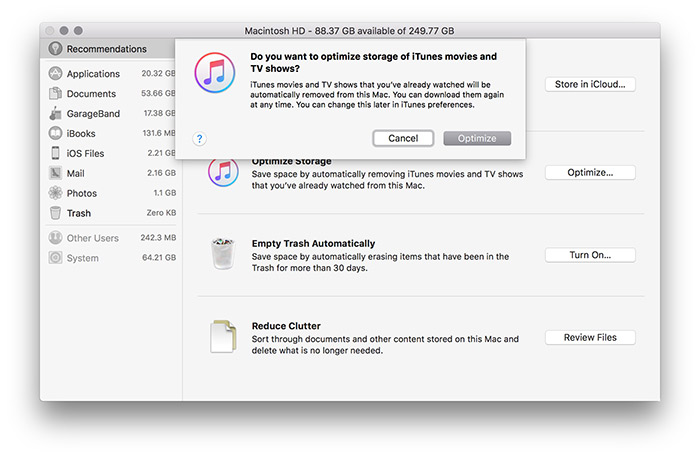The width and height of the screenshot is (700, 458).
Task: Turn On empty trash automatically
Action: (x=590, y=255)
